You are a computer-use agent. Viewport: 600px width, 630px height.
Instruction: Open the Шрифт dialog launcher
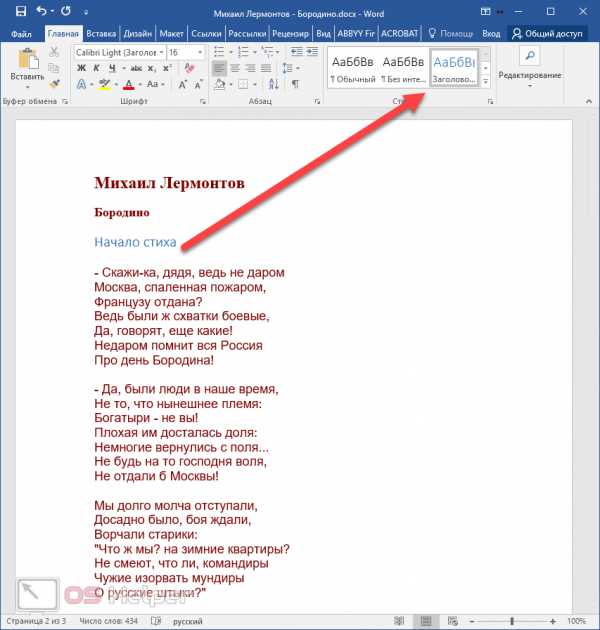click(203, 102)
